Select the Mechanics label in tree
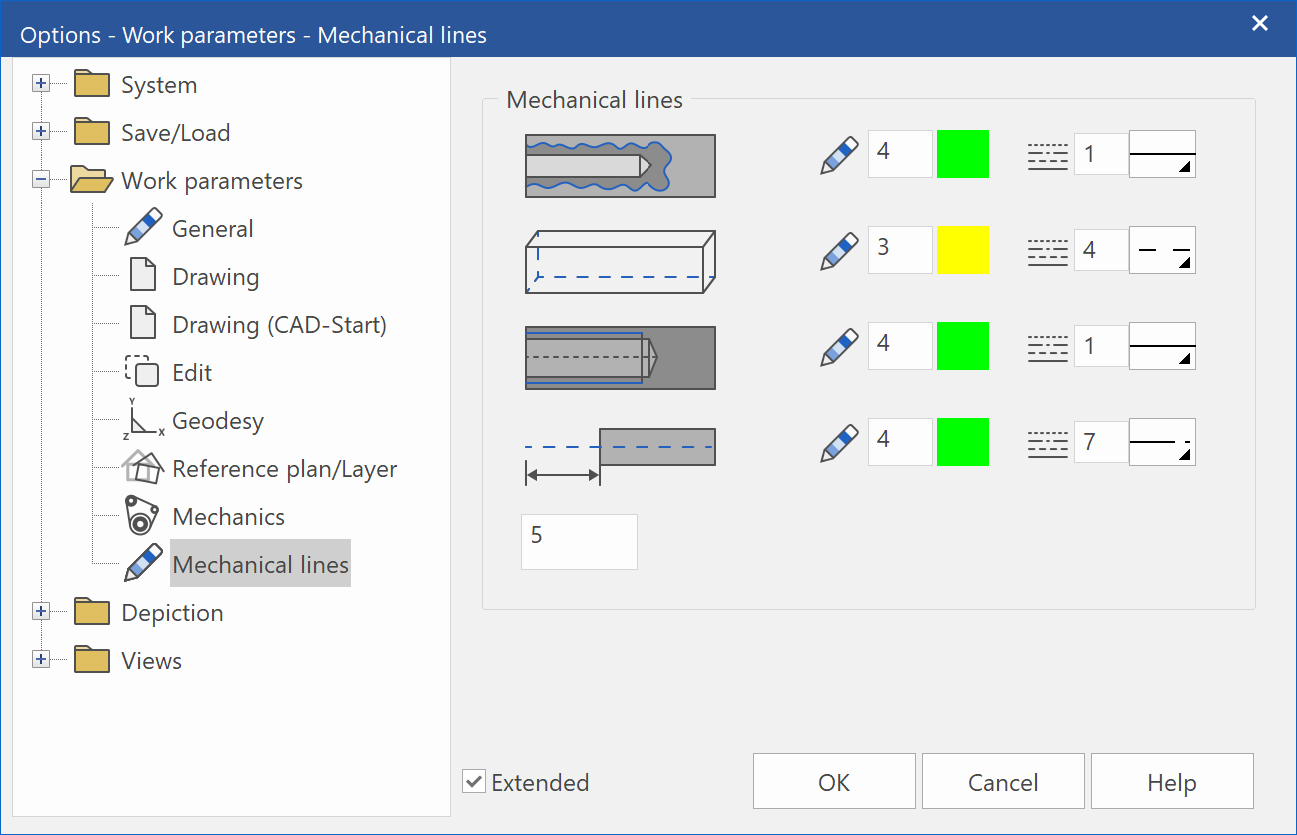This screenshot has height=835, width=1297. coord(229,517)
